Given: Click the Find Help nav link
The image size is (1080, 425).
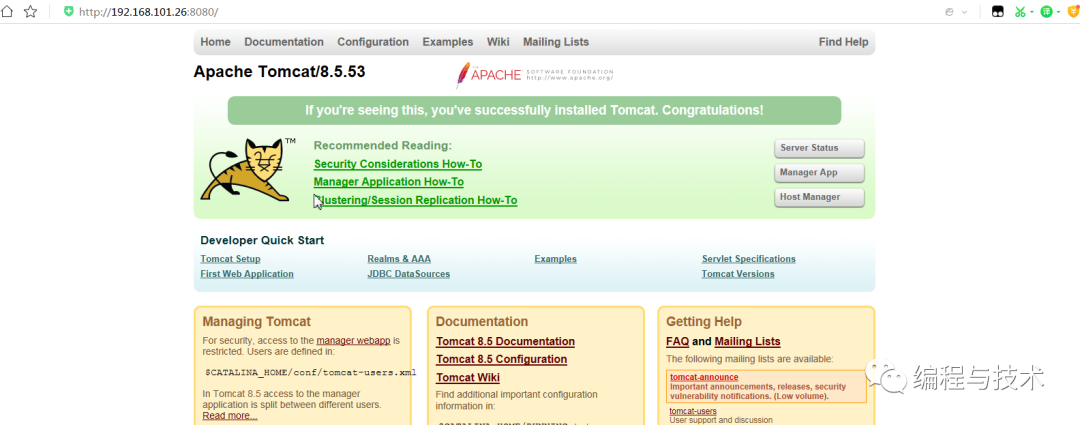Looking at the screenshot, I should click(844, 42).
